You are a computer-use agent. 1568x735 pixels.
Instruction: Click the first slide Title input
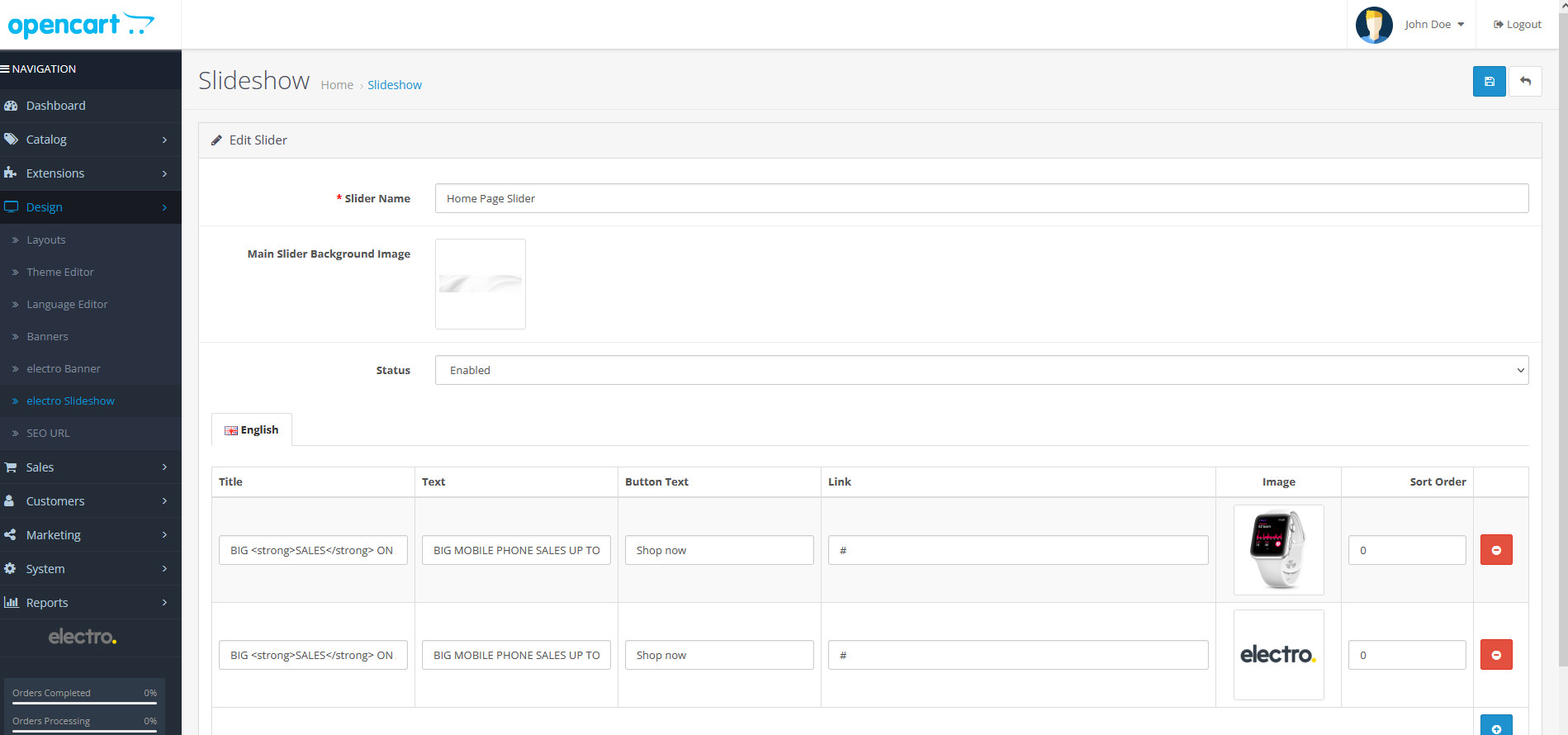[x=313, y=550]
